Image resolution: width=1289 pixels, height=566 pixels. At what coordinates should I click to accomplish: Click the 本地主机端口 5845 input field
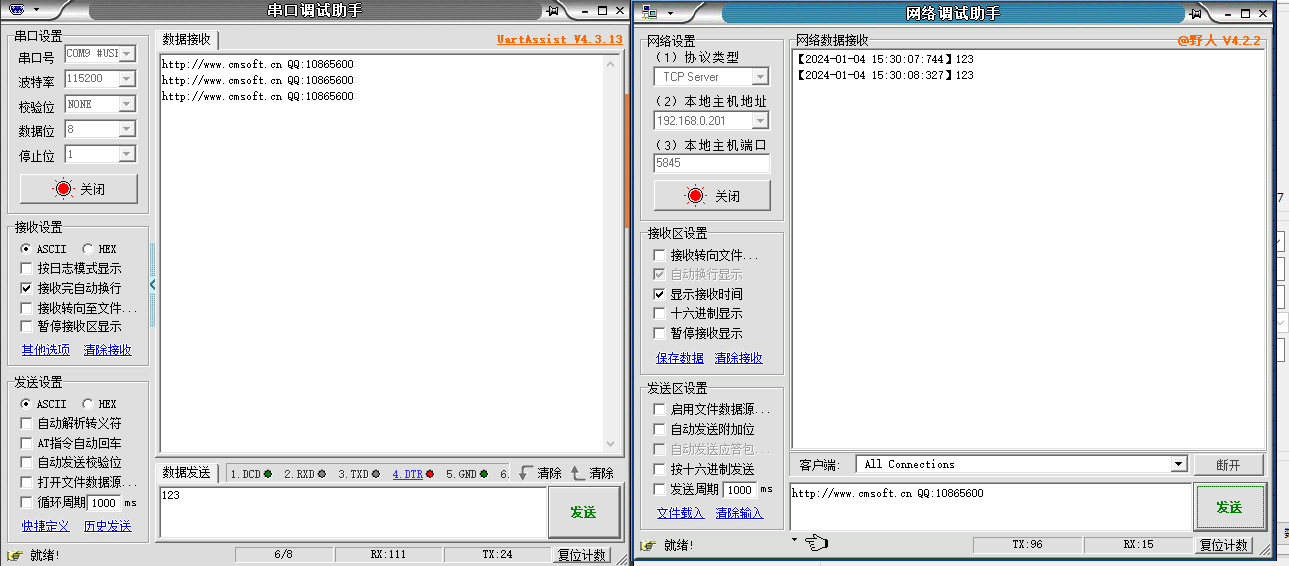click(711, 163)
